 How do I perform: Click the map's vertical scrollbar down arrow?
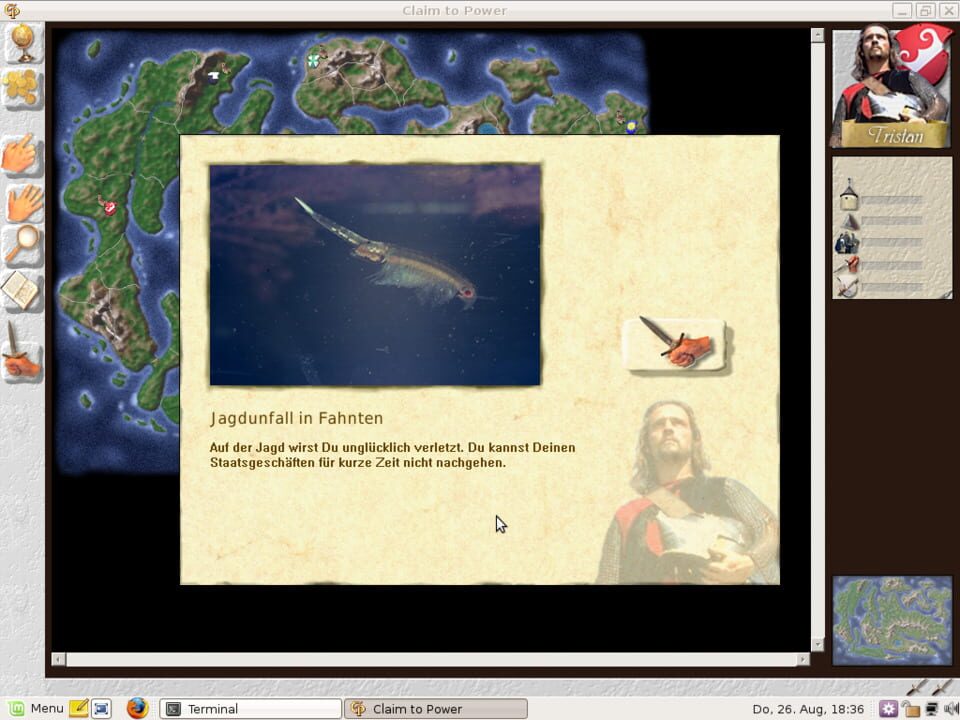817,645
